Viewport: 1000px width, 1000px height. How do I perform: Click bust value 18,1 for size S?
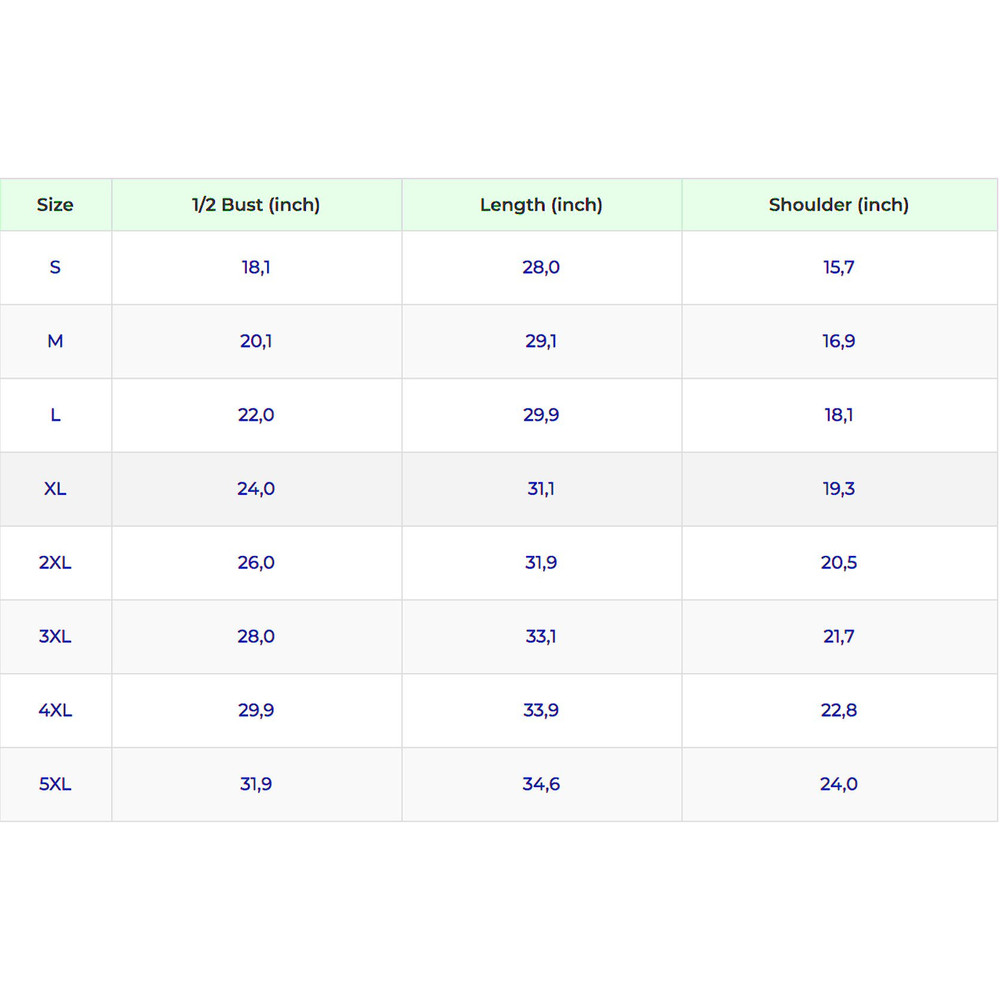[256, 267]
